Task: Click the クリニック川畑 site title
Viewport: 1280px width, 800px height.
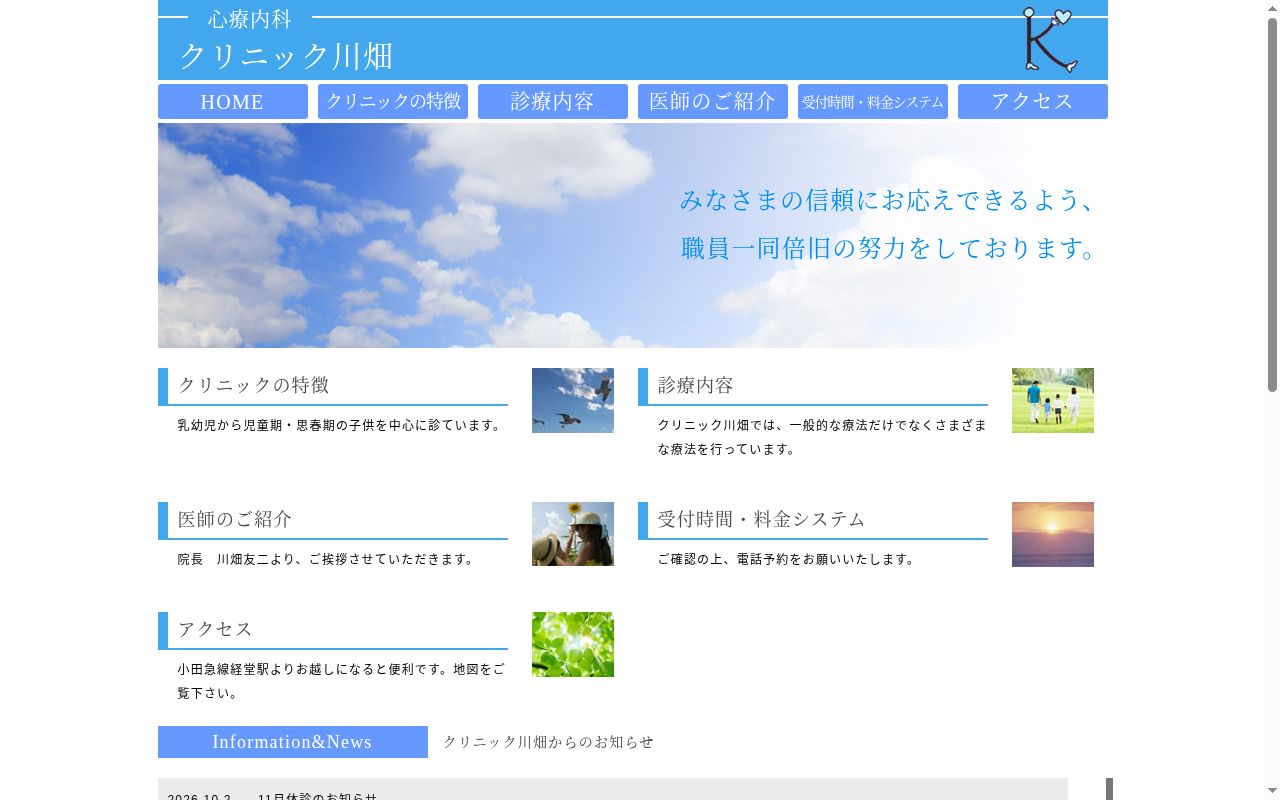Action: click(x=286, y=56)
